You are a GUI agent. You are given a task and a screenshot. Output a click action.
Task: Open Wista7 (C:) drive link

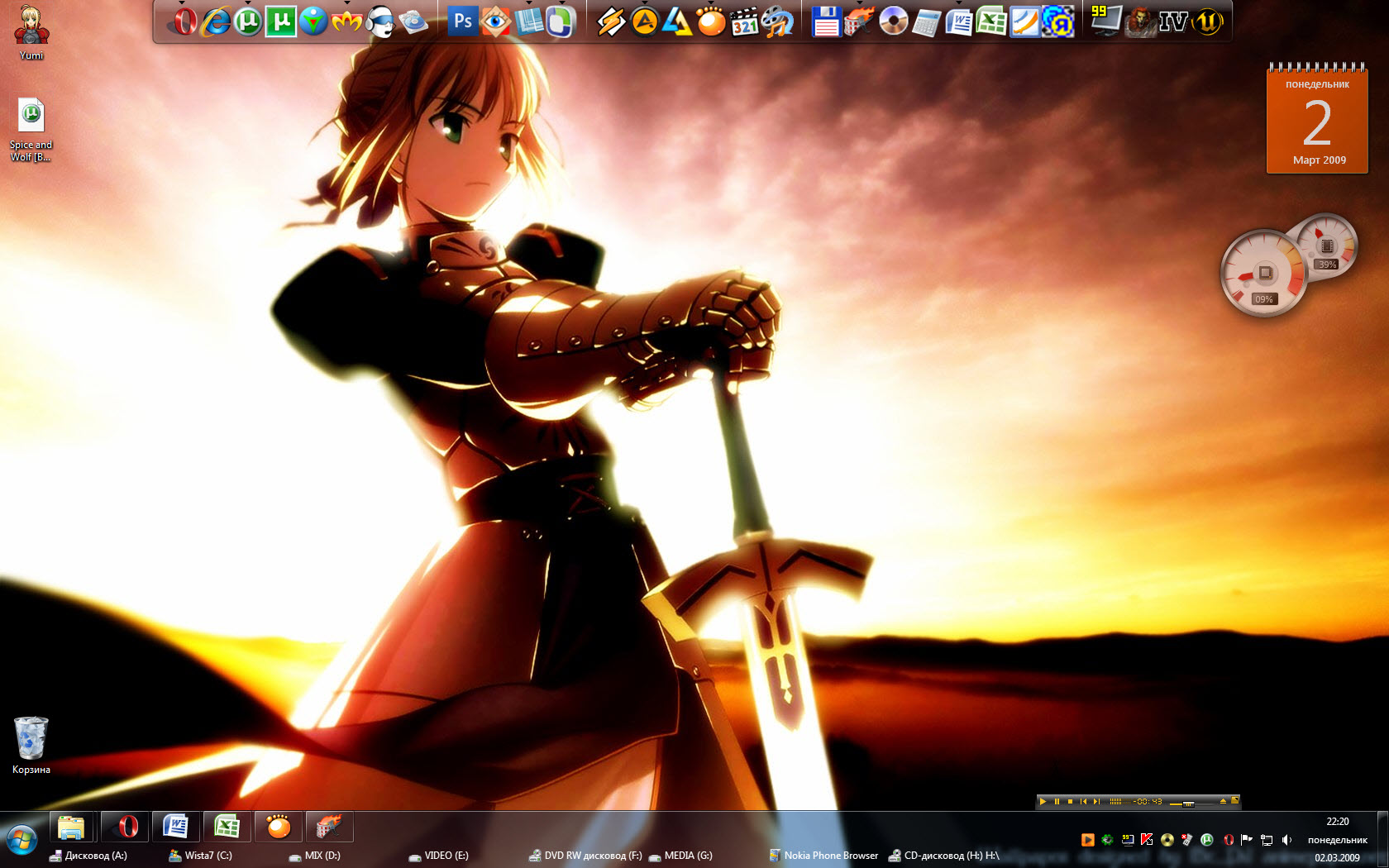point(201,856)
